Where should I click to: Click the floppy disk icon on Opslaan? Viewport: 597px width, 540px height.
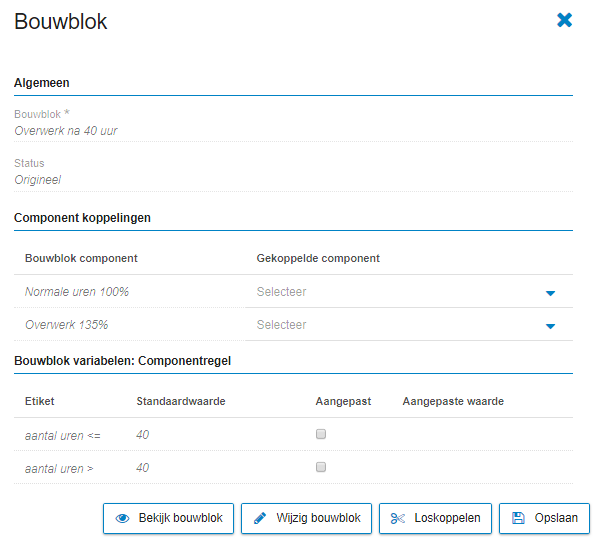[518, 518]
